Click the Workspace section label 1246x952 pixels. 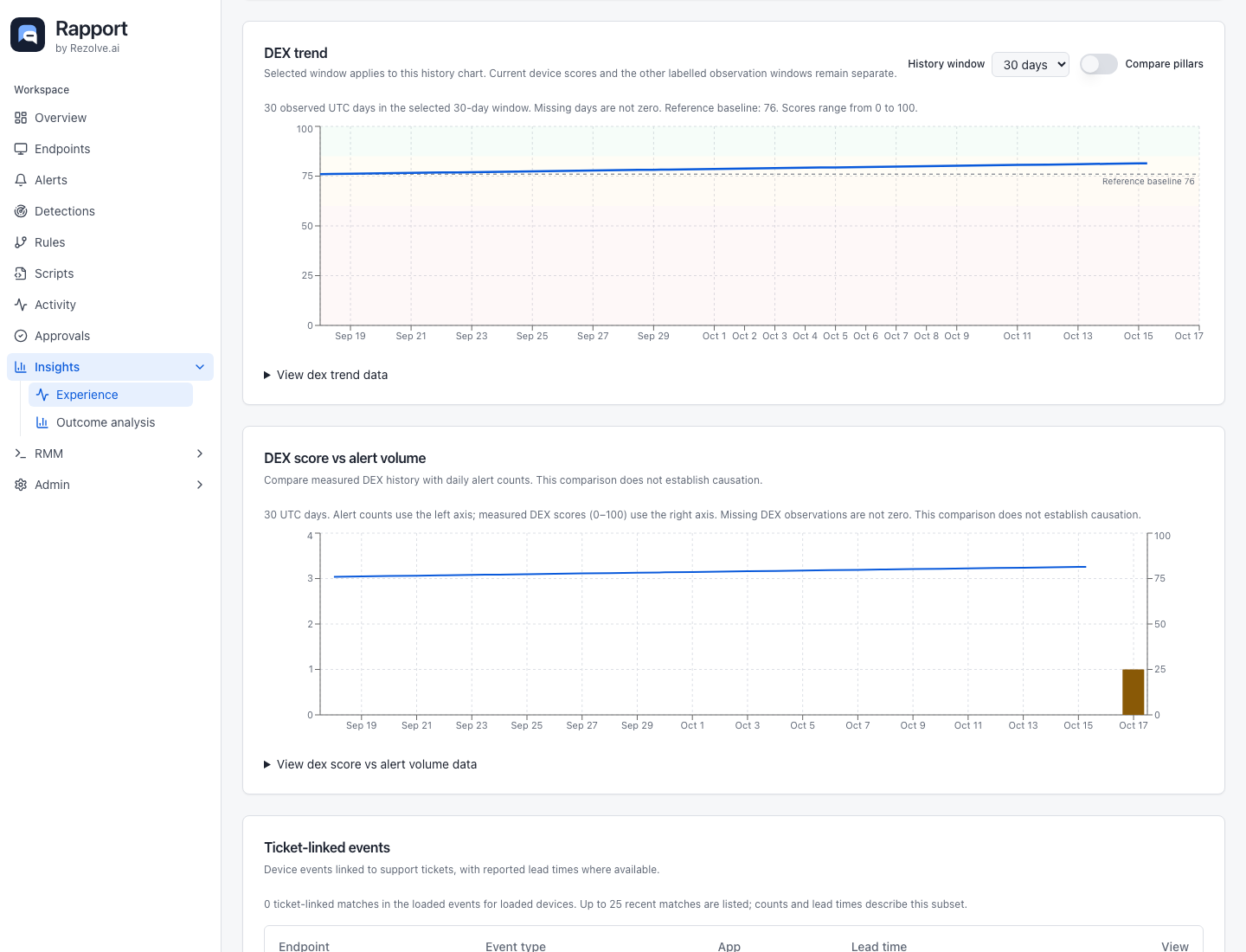pos(42,90)
